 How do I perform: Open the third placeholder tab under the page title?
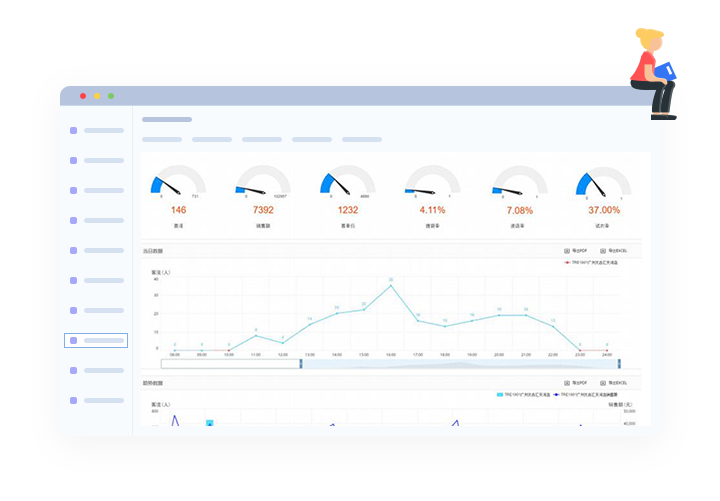coord(262,139)
